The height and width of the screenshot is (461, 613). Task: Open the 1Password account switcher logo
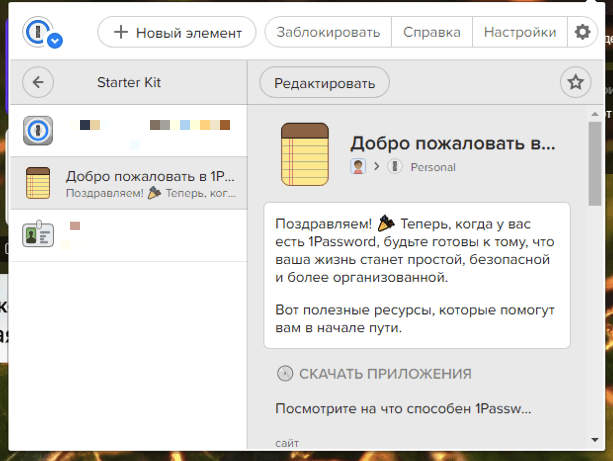tap(42, 33)
